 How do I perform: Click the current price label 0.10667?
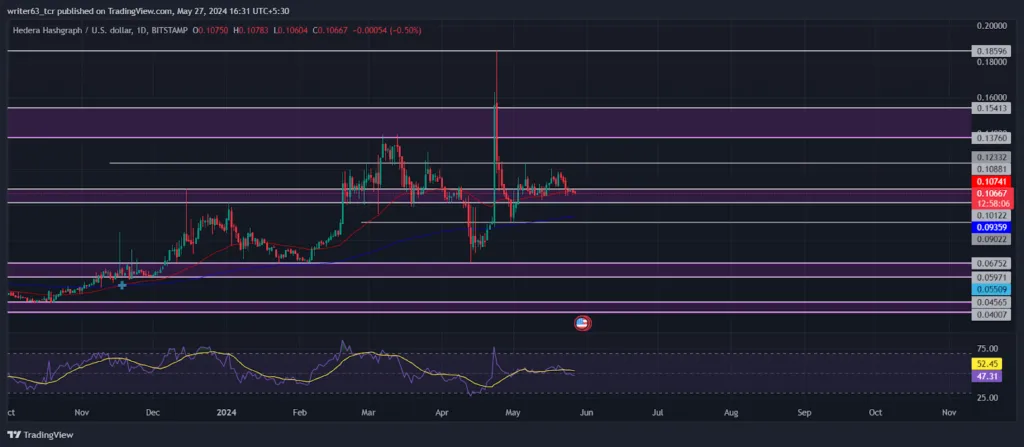pos(991,193)
